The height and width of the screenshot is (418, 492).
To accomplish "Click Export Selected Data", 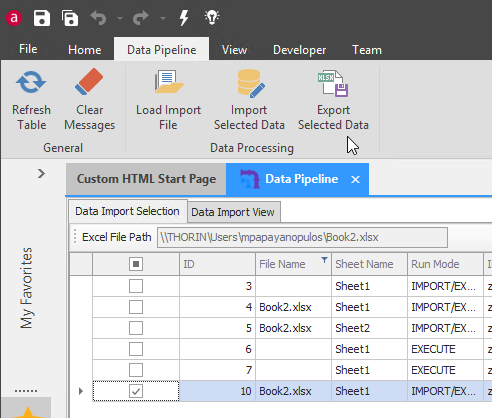I will click(333, 99).
